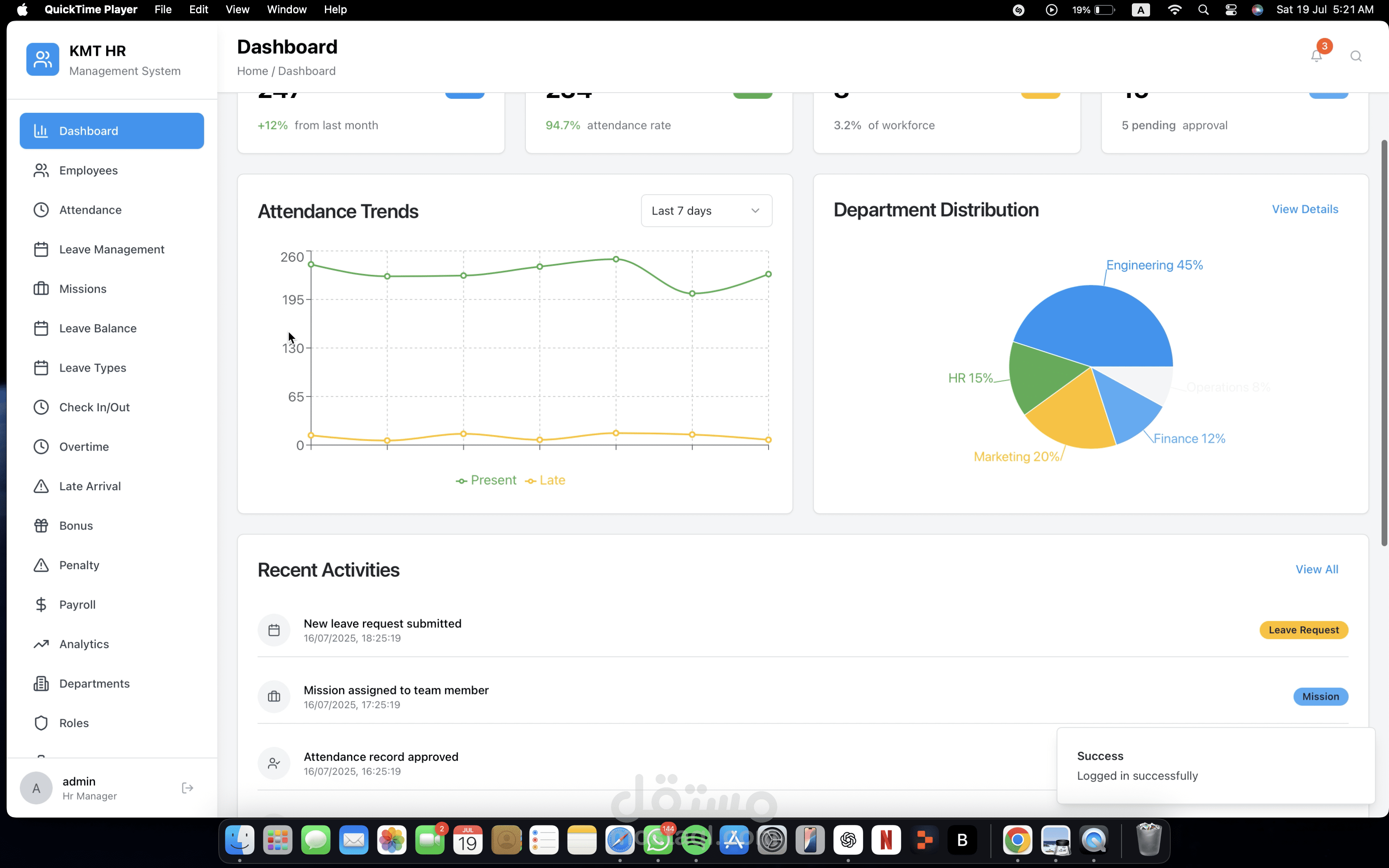Click 'Mission assigned to team member' text
The width and height of the screenshot is (1389, 868).
396,690
